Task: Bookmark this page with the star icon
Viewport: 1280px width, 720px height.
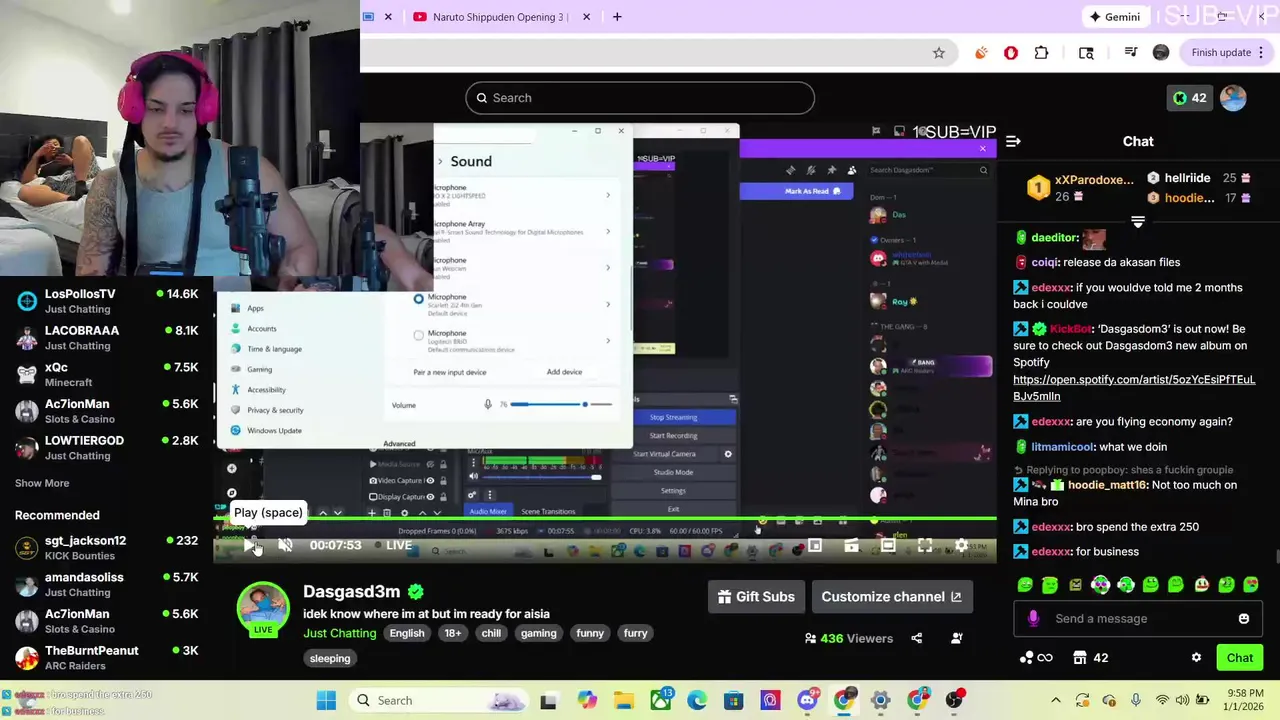Action: [x=938, y=52]
